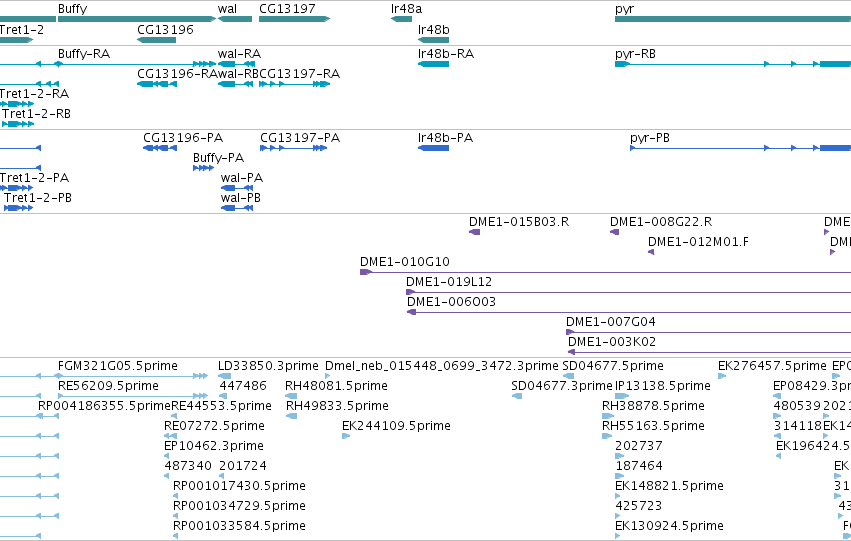
Task: Select EST RE44553.5prime
Action: 174,416
